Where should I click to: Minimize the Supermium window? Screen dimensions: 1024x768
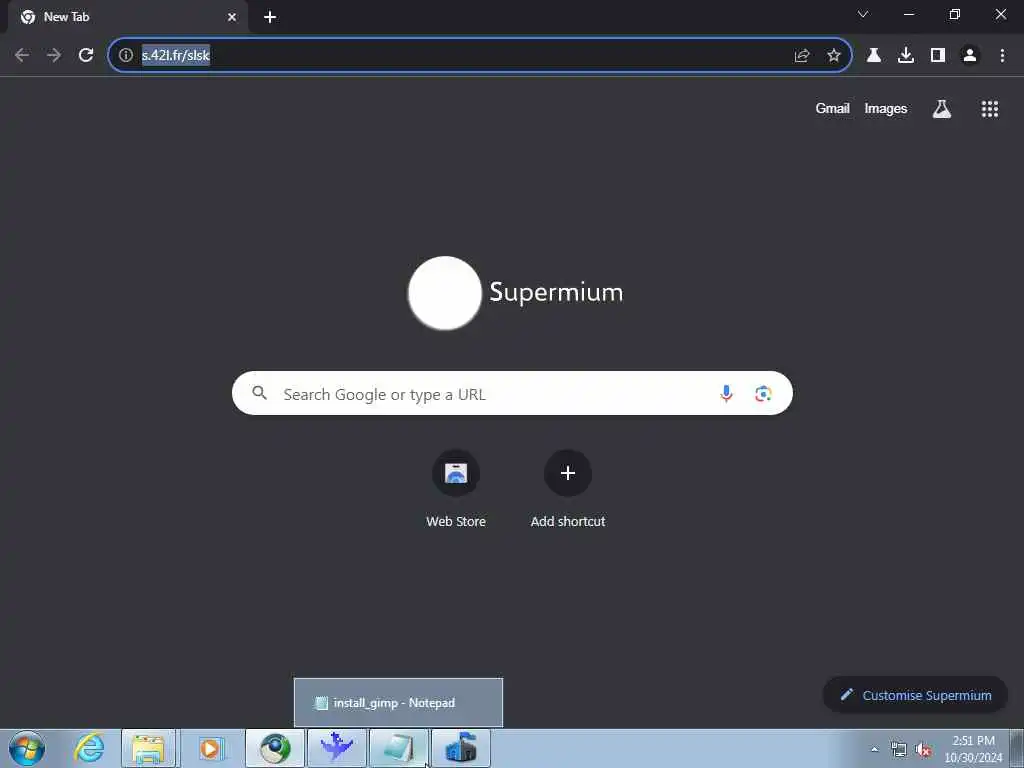pyautogui.click(x=908, y=14)
